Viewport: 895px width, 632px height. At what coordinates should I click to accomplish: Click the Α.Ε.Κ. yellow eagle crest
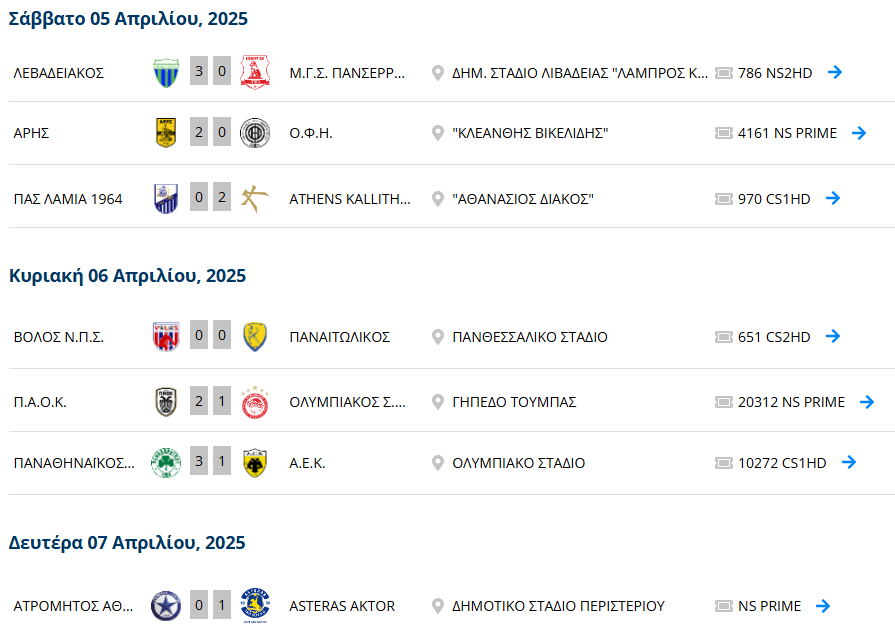[255, 462]
